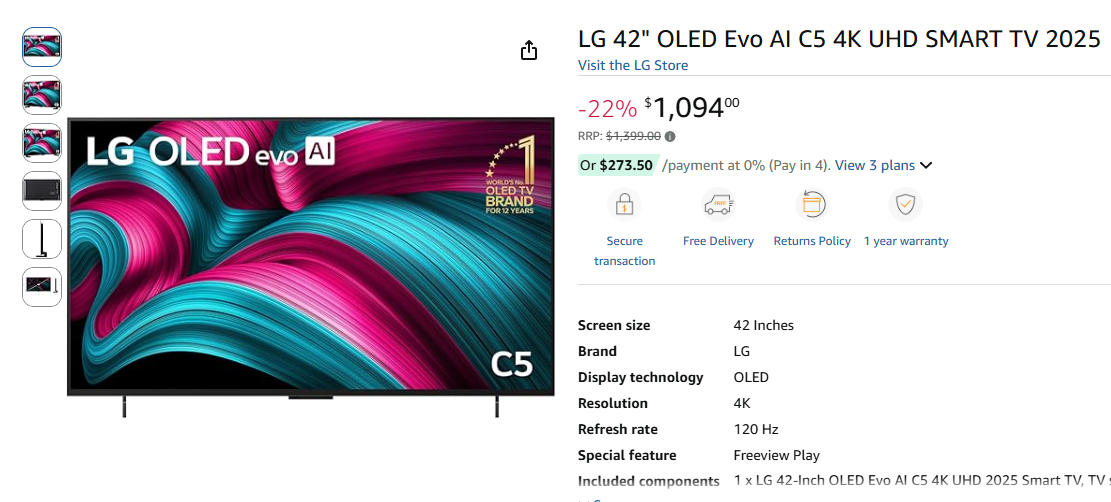
Task: Open the Secure transaction text link
Action: coord(624,251)
